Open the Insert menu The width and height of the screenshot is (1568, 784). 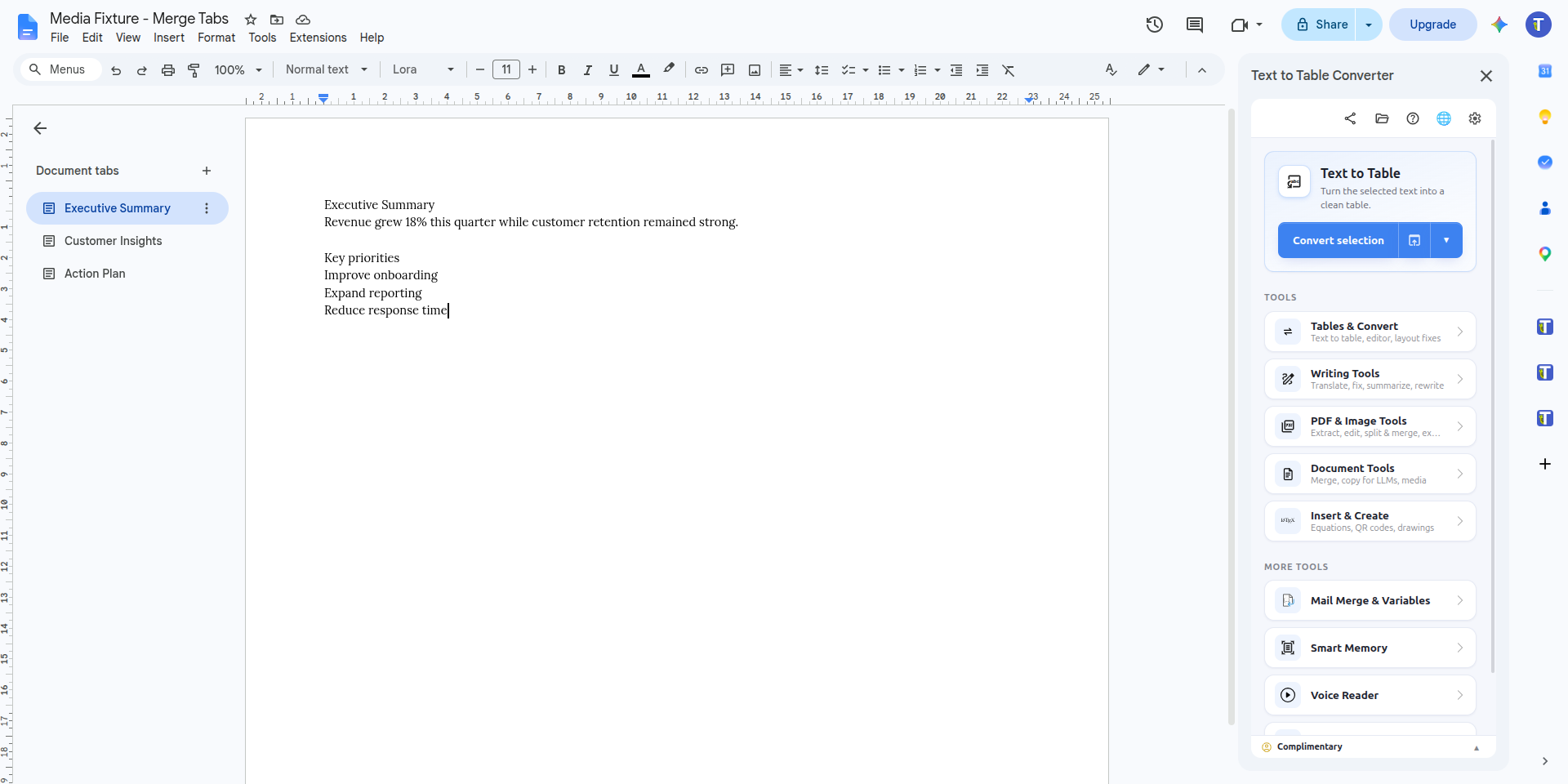point(169,38)
